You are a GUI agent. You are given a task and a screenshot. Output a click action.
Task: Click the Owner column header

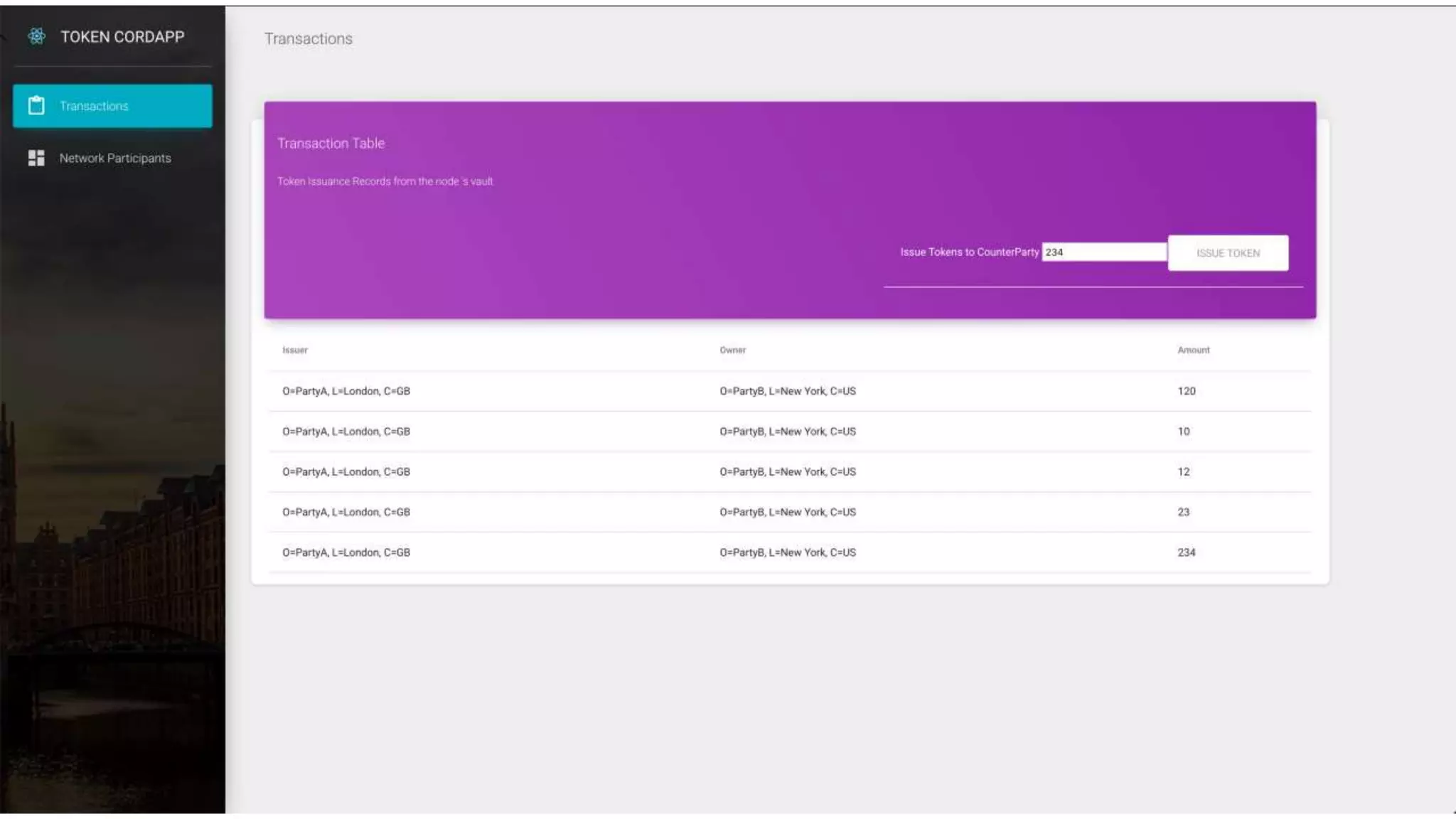(732, 350)
